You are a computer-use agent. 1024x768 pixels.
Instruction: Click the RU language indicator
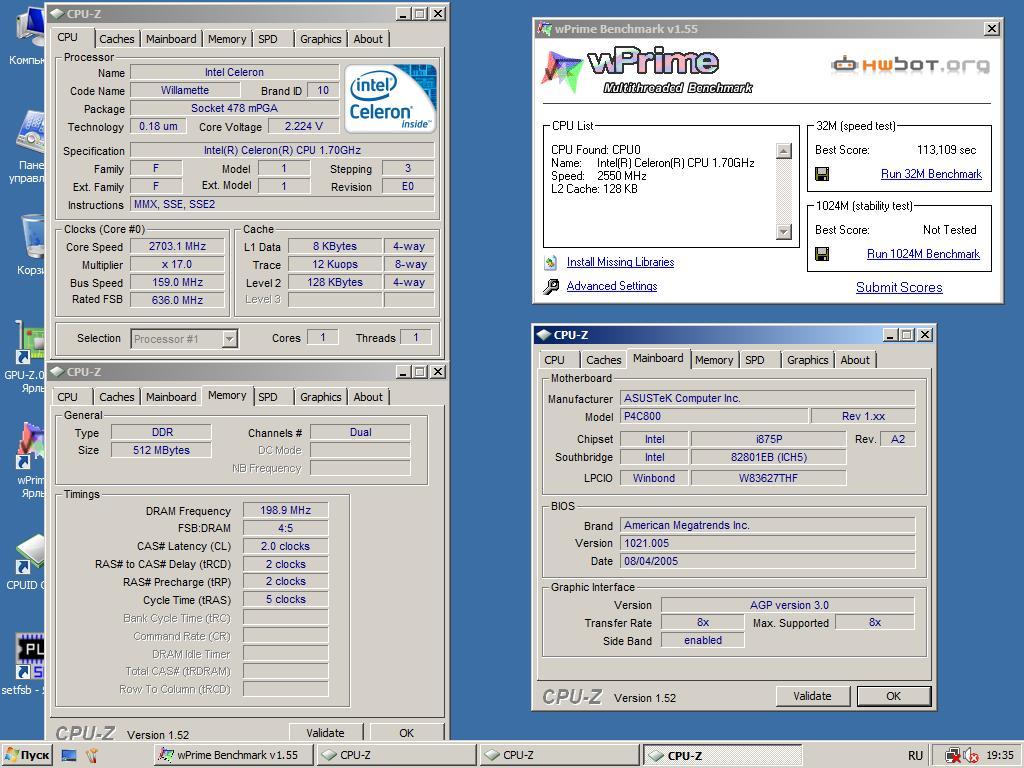[915, 756]
